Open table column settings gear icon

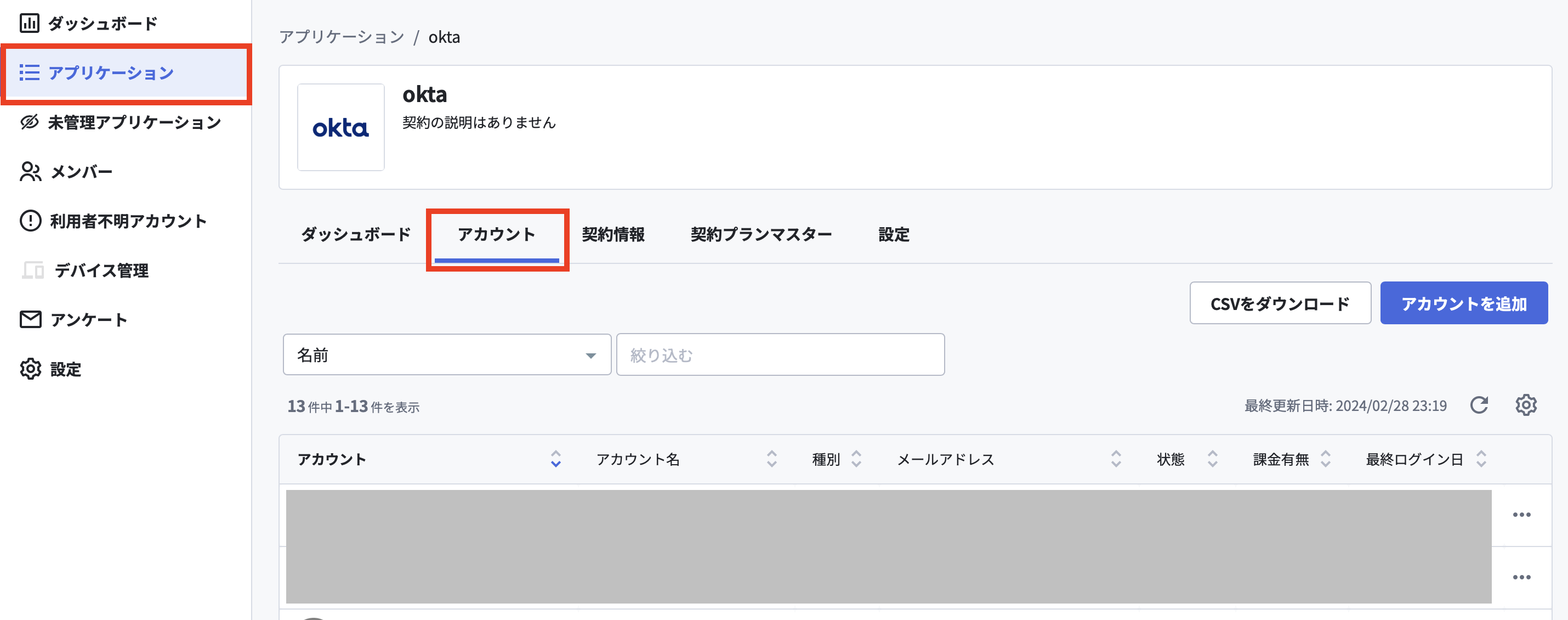click(x=1526, y=405)
